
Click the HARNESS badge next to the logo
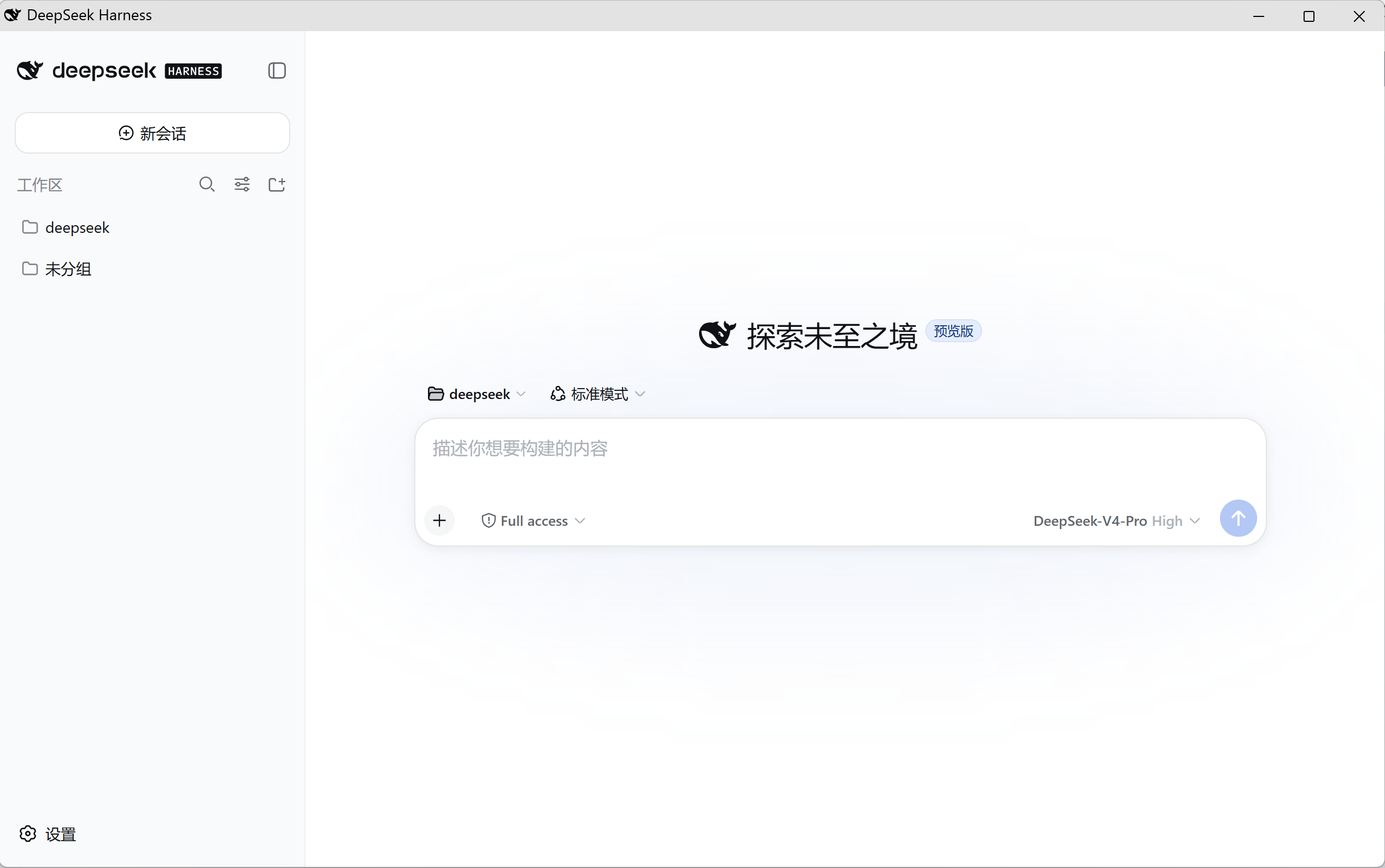tap(193, 71)
